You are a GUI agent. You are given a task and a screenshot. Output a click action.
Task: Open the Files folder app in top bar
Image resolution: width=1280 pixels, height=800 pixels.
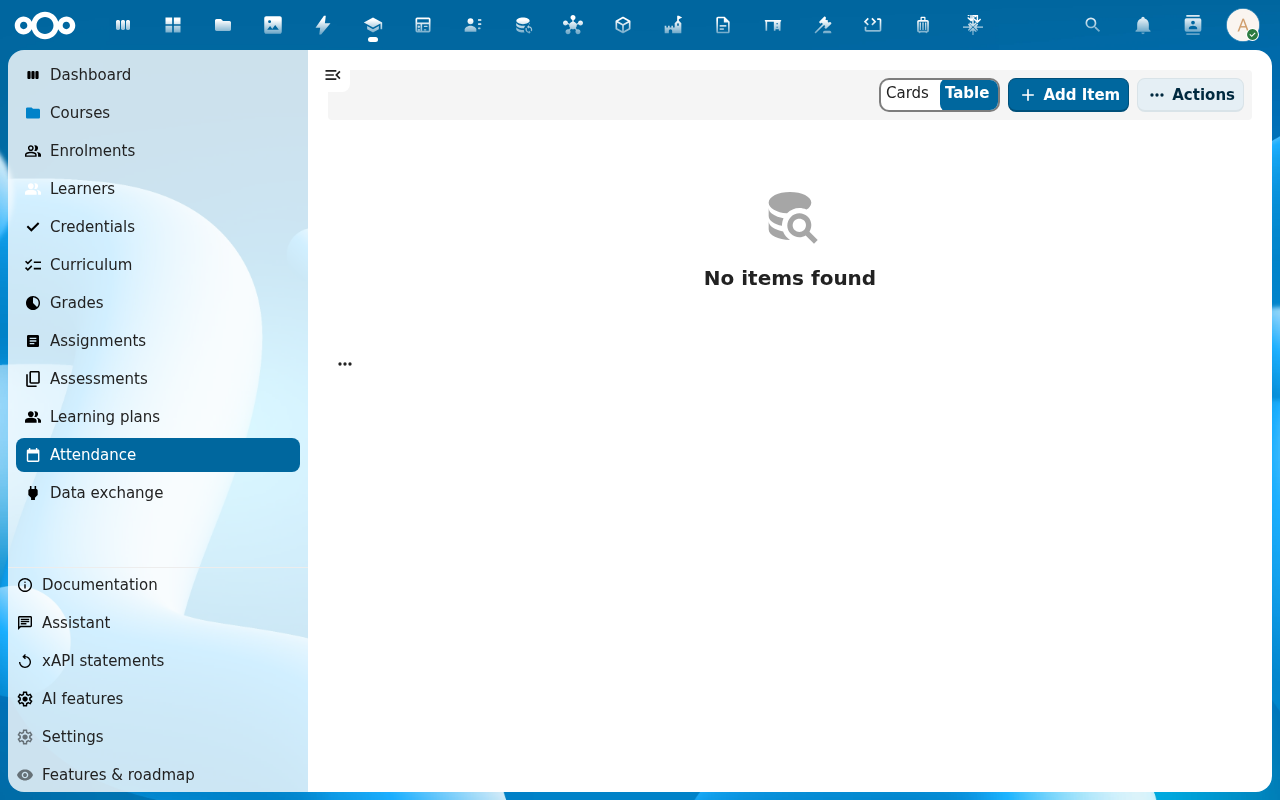(x=223, y=25)
